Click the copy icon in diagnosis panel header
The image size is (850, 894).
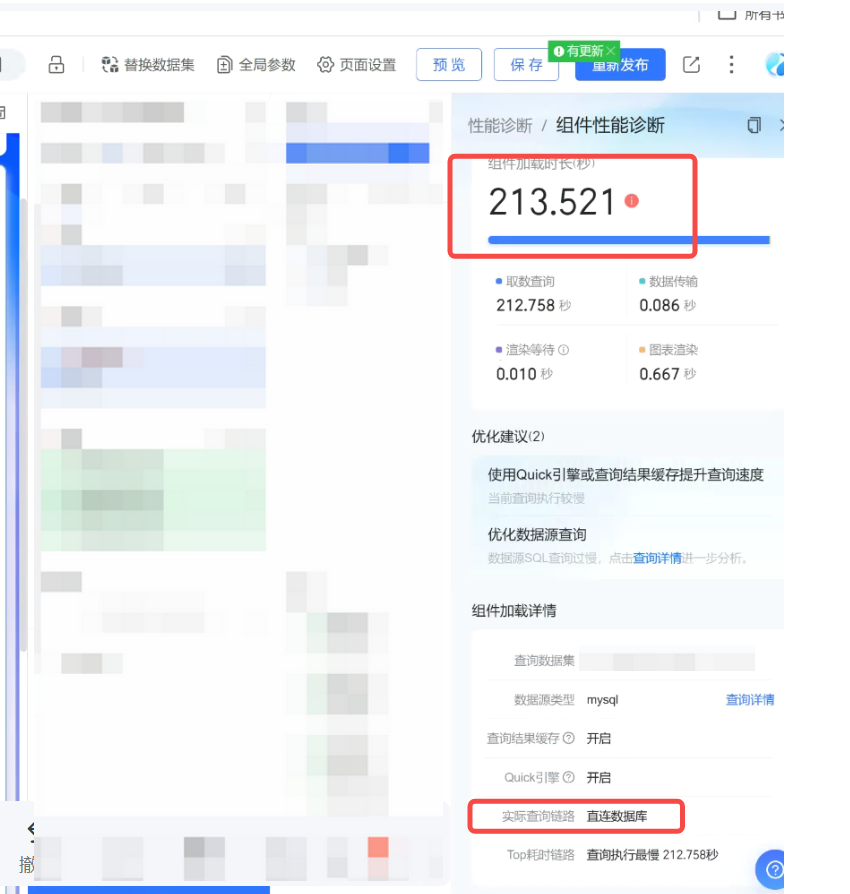click(754, 125)
